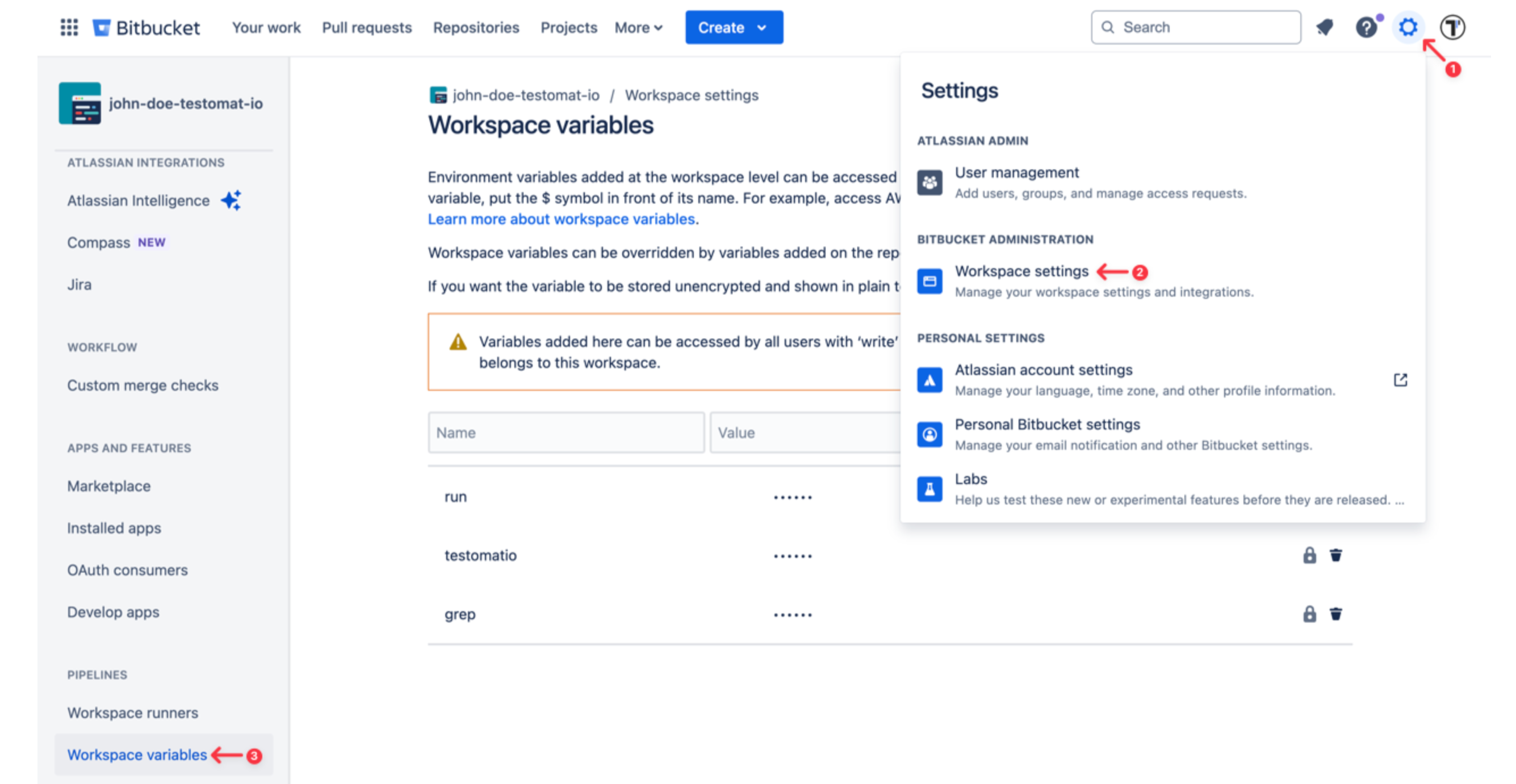This screenshot has height=784, width=1516.
Task: Open the Pull requests menu item
Action: pos(366,28)
